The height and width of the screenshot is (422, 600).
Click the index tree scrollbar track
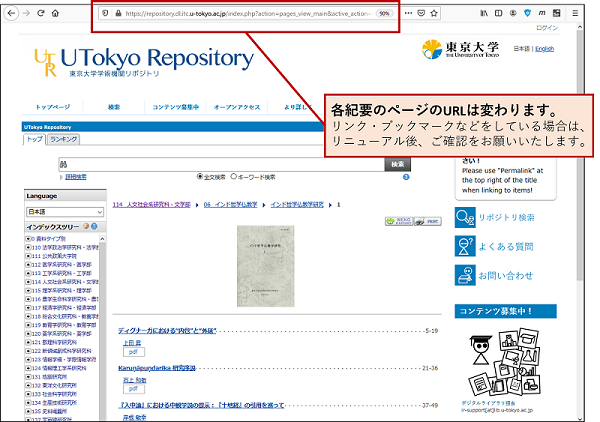coord(102,329)
